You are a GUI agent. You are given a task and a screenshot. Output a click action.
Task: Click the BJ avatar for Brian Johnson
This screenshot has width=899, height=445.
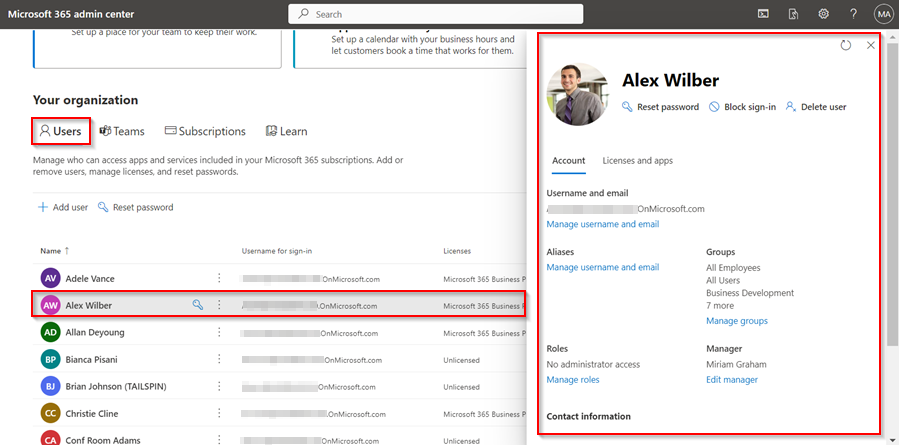coord(50,387)
